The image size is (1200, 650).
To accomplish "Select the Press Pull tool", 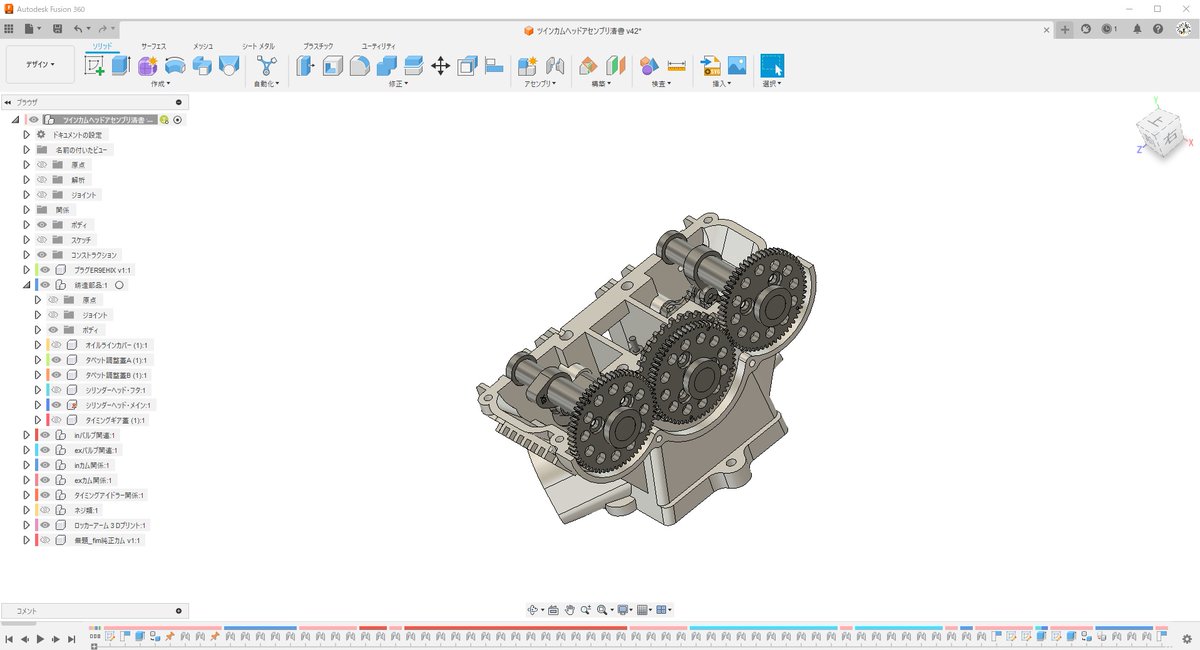I will [x=307, y=66].
